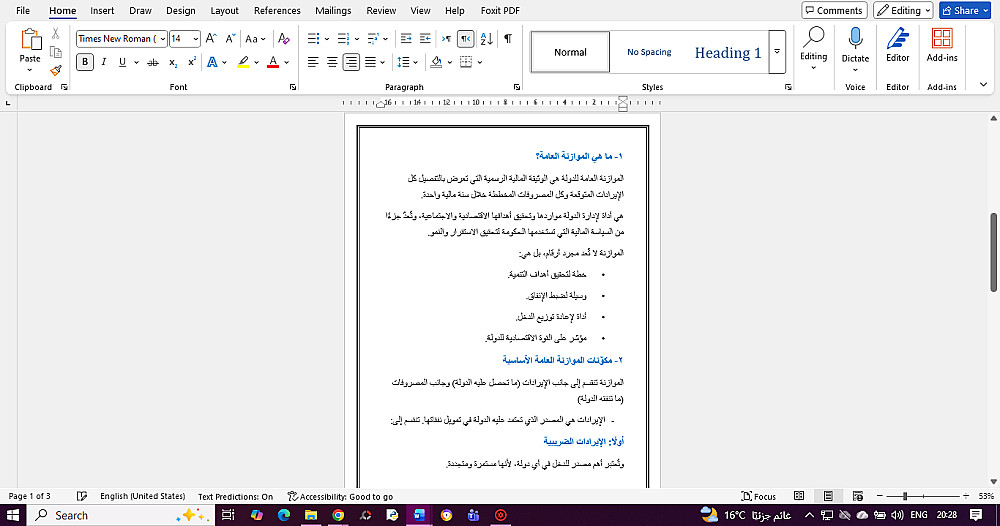
Task: Increase indent of the paragraph
Action: (425, 39)
